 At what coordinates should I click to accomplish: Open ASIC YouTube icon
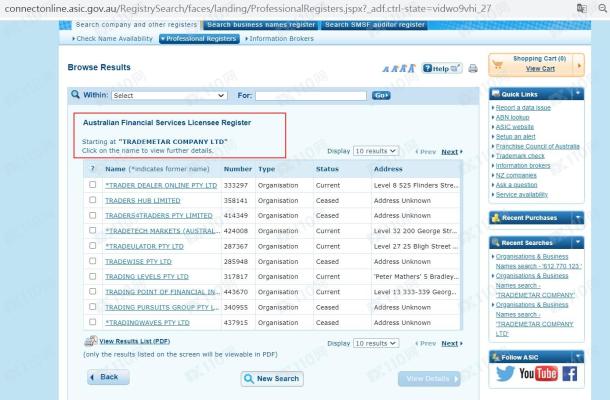[538, 374]
